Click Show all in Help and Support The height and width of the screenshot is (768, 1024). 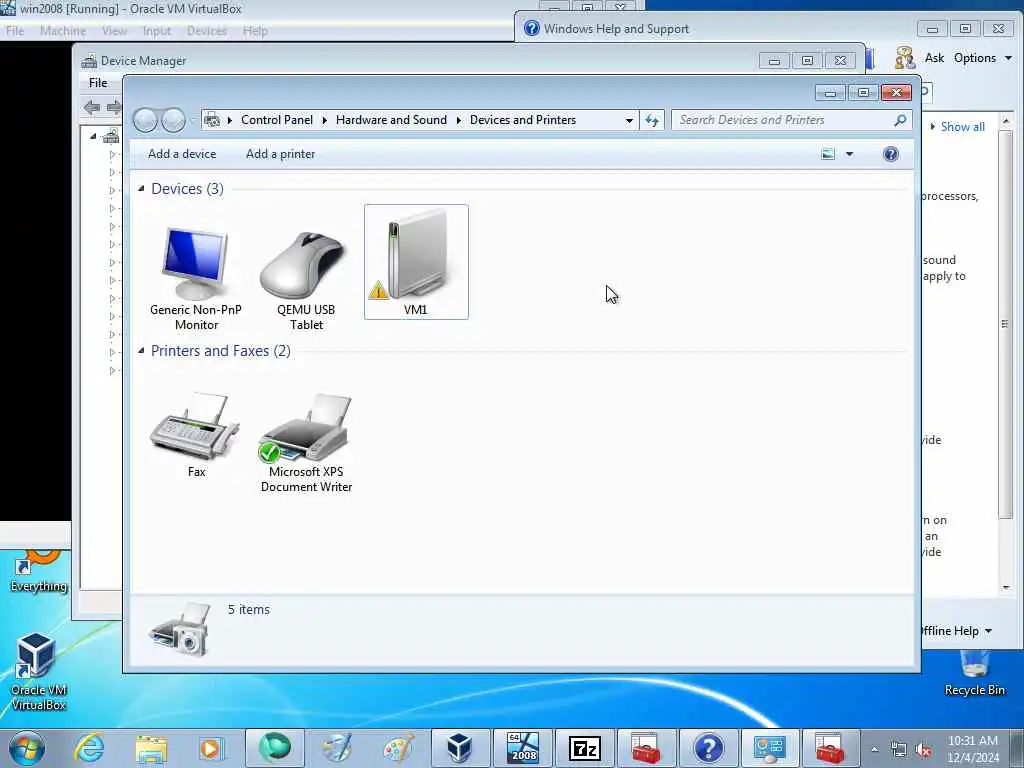(962, 127)
